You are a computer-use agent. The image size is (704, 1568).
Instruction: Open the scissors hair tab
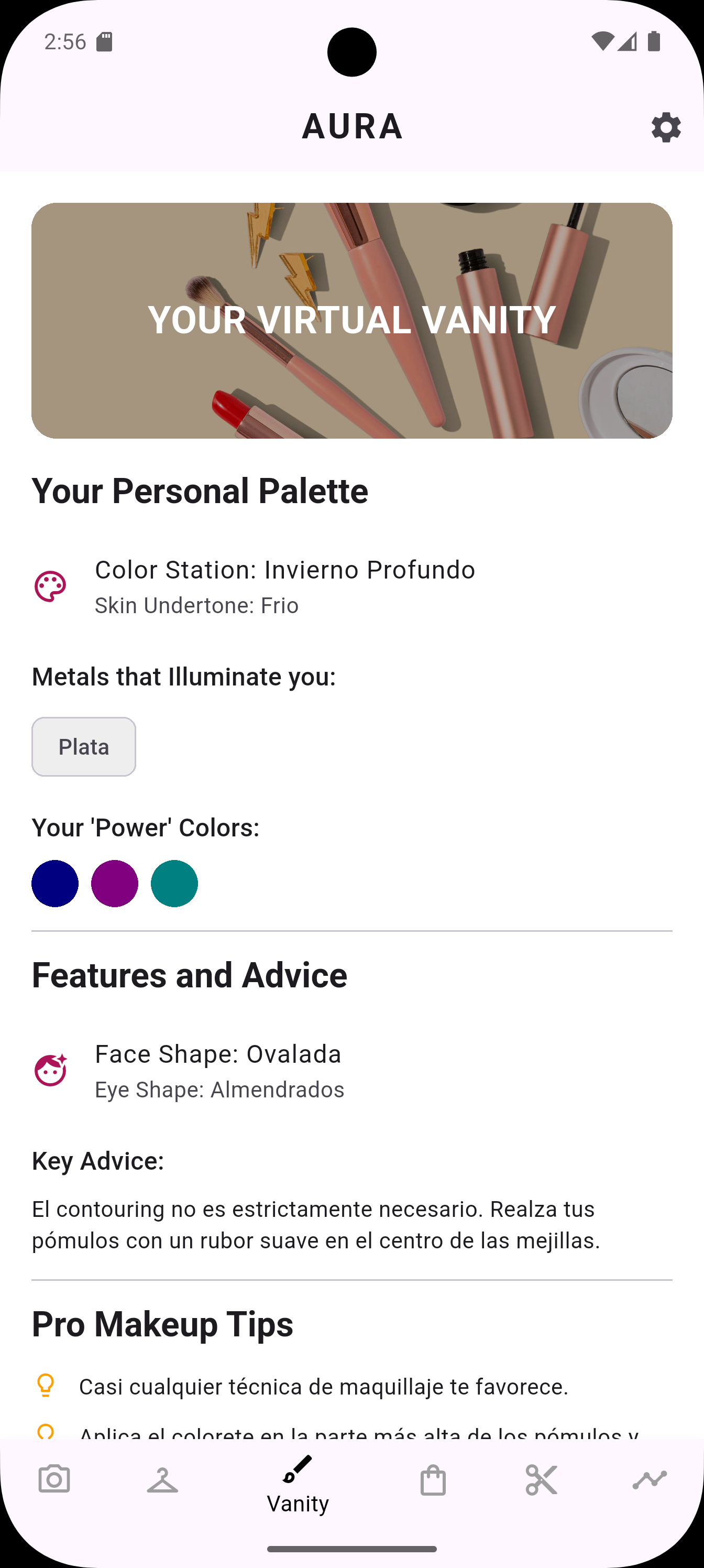[541, 1479]
